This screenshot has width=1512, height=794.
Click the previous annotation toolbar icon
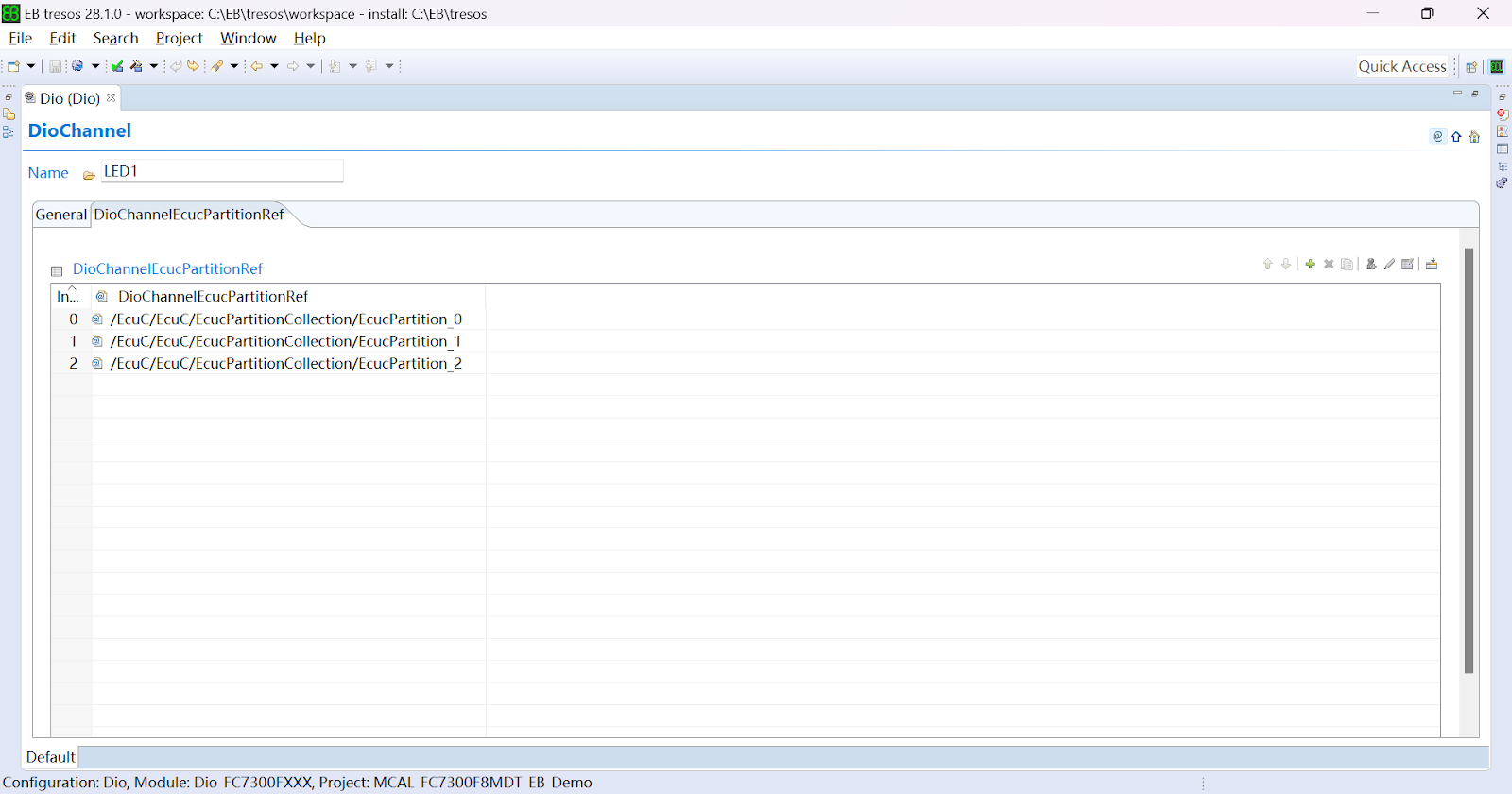point(371,66)
